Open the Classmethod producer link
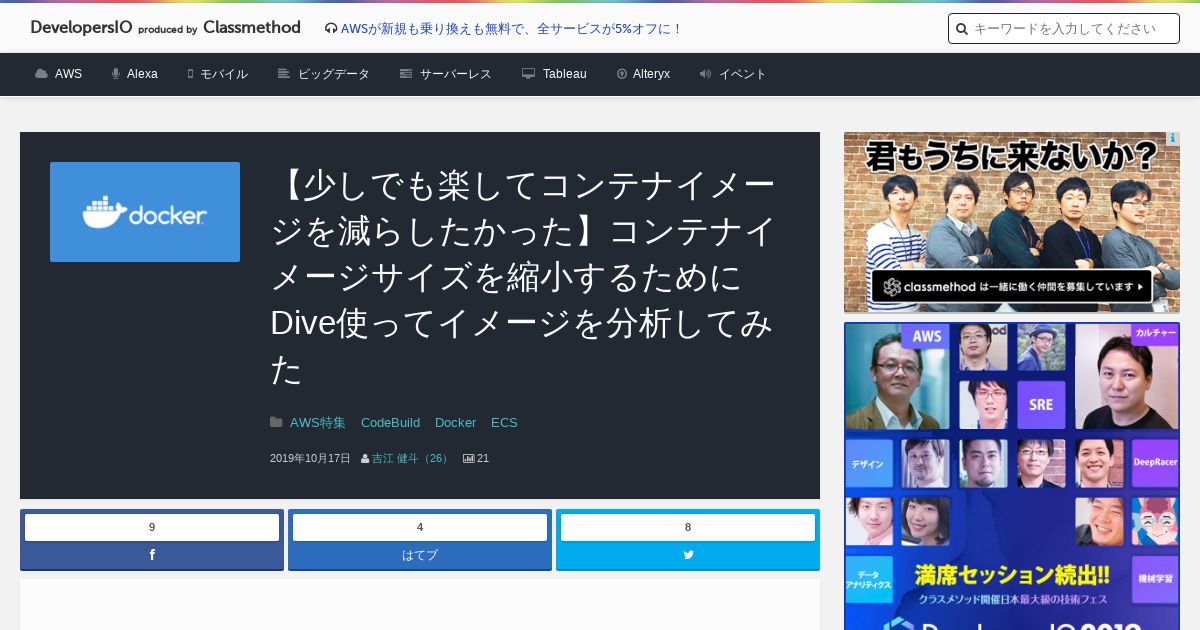The image size is (1200, 630). 251,28
